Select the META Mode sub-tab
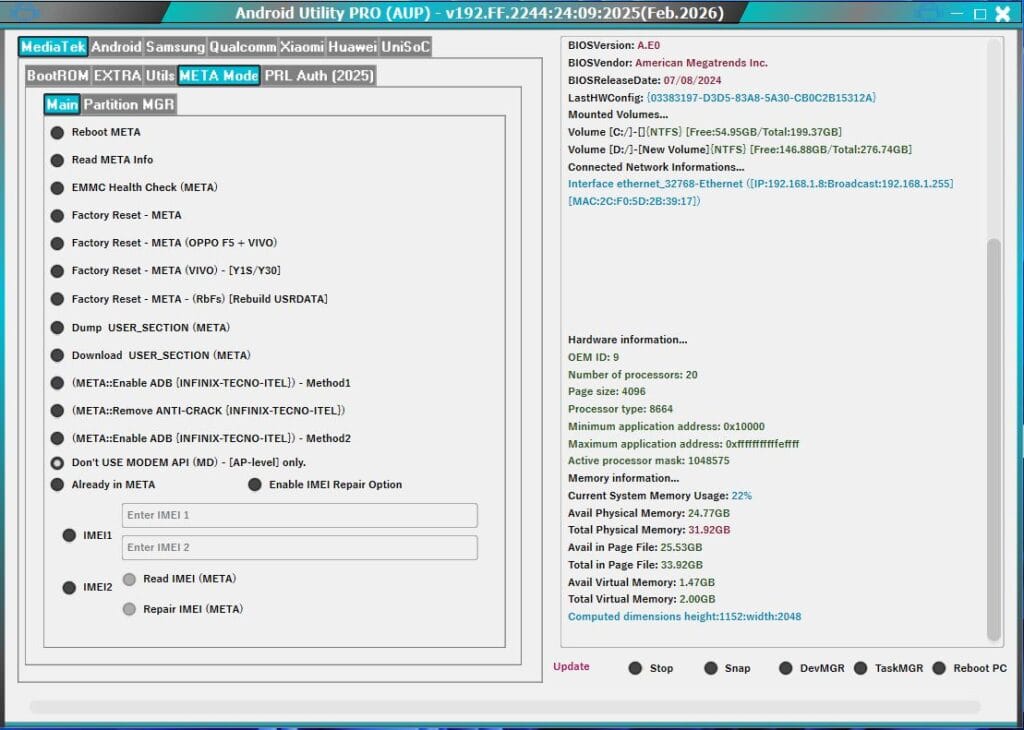The width and height of the screenshot is (1024, 730). click(219, 76)
